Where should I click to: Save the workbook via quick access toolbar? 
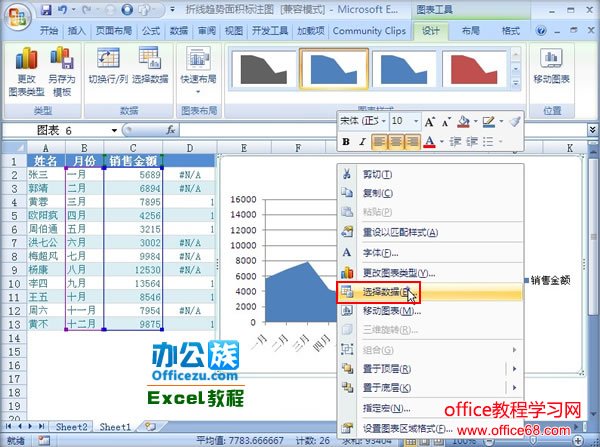coord(46,10)
